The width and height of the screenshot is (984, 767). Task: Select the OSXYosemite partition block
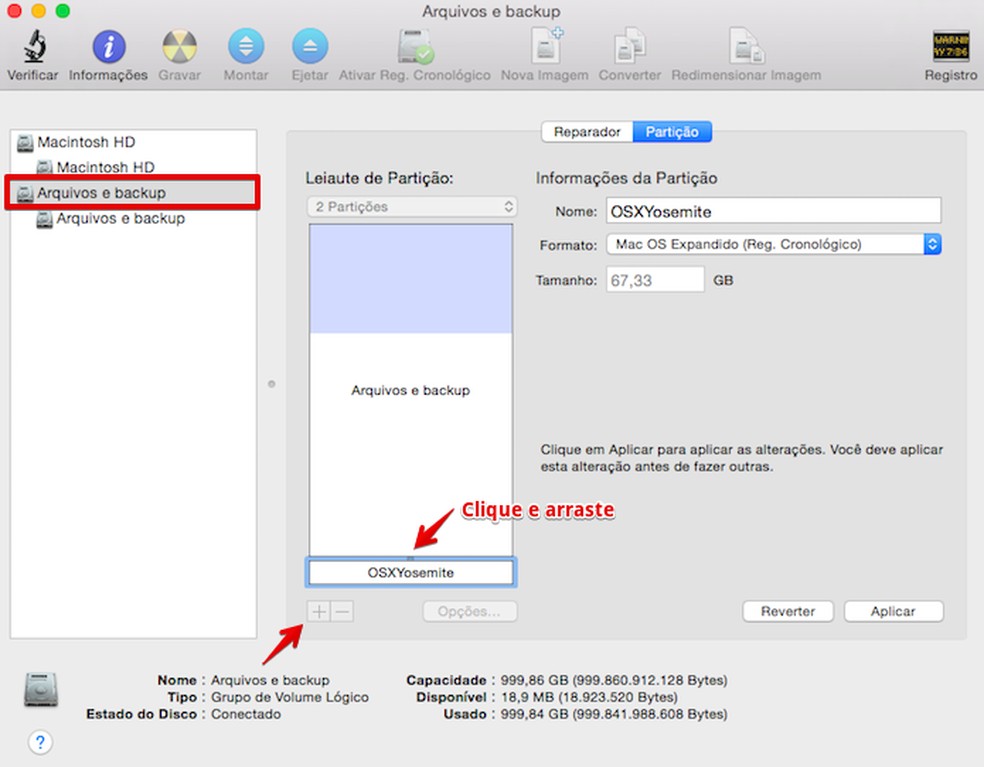[411, 572]
